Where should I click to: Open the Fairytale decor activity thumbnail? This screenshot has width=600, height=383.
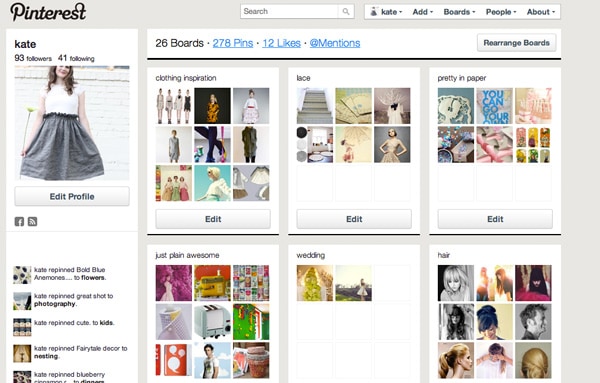point(22,354)
